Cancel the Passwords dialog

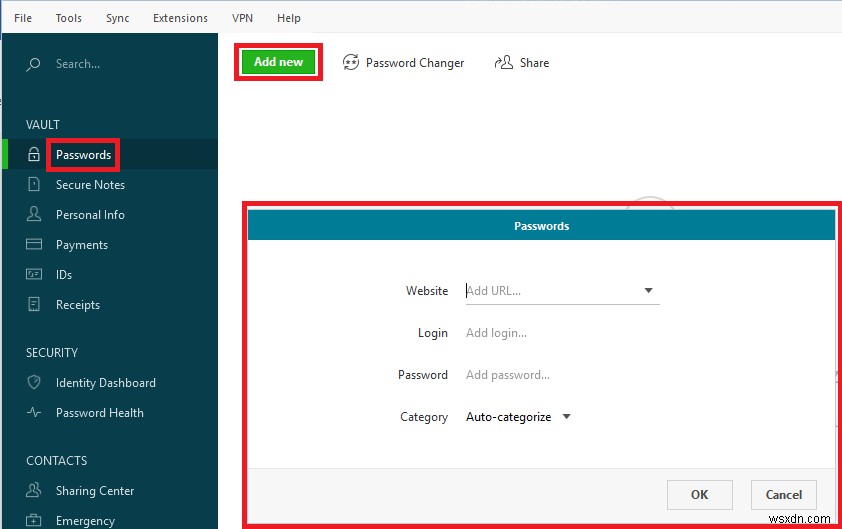(x=783, y=495)
